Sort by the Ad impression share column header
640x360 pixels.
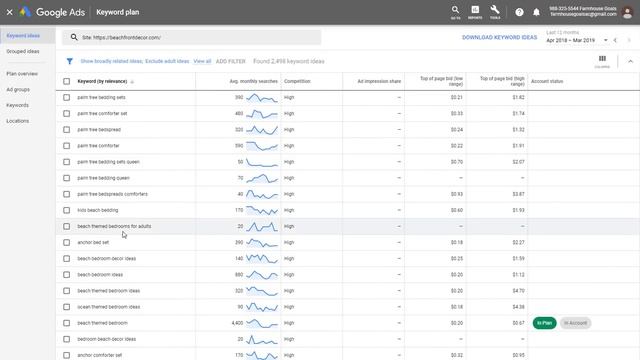coord(379,81)
